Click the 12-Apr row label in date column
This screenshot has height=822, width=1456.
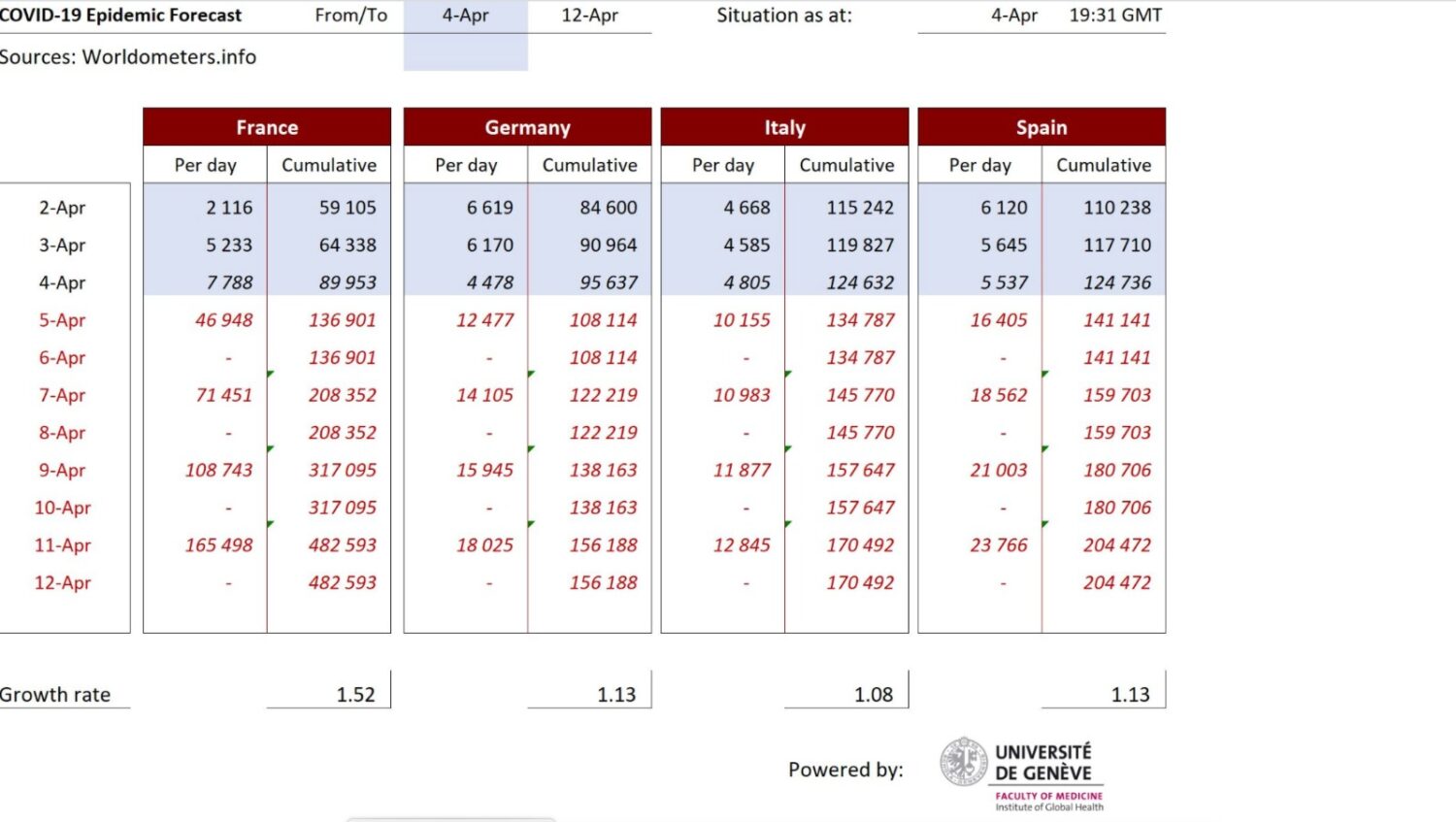(62, 583)
